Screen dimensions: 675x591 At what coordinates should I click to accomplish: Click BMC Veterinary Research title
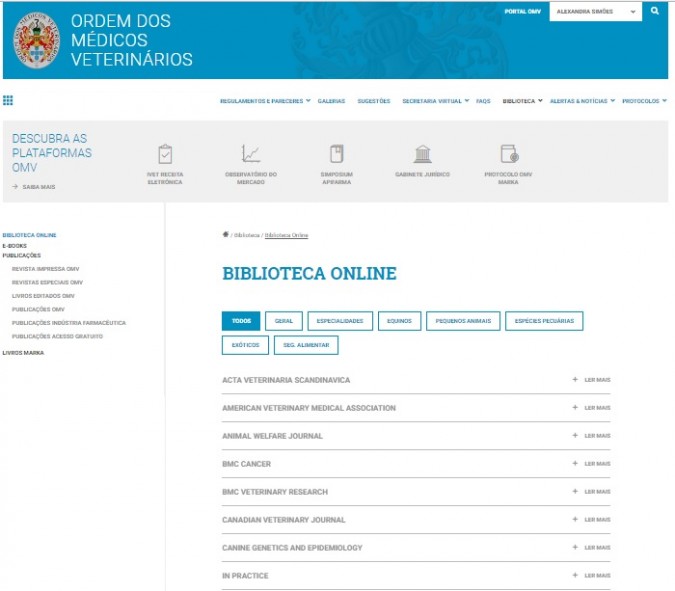coord(275,492)
